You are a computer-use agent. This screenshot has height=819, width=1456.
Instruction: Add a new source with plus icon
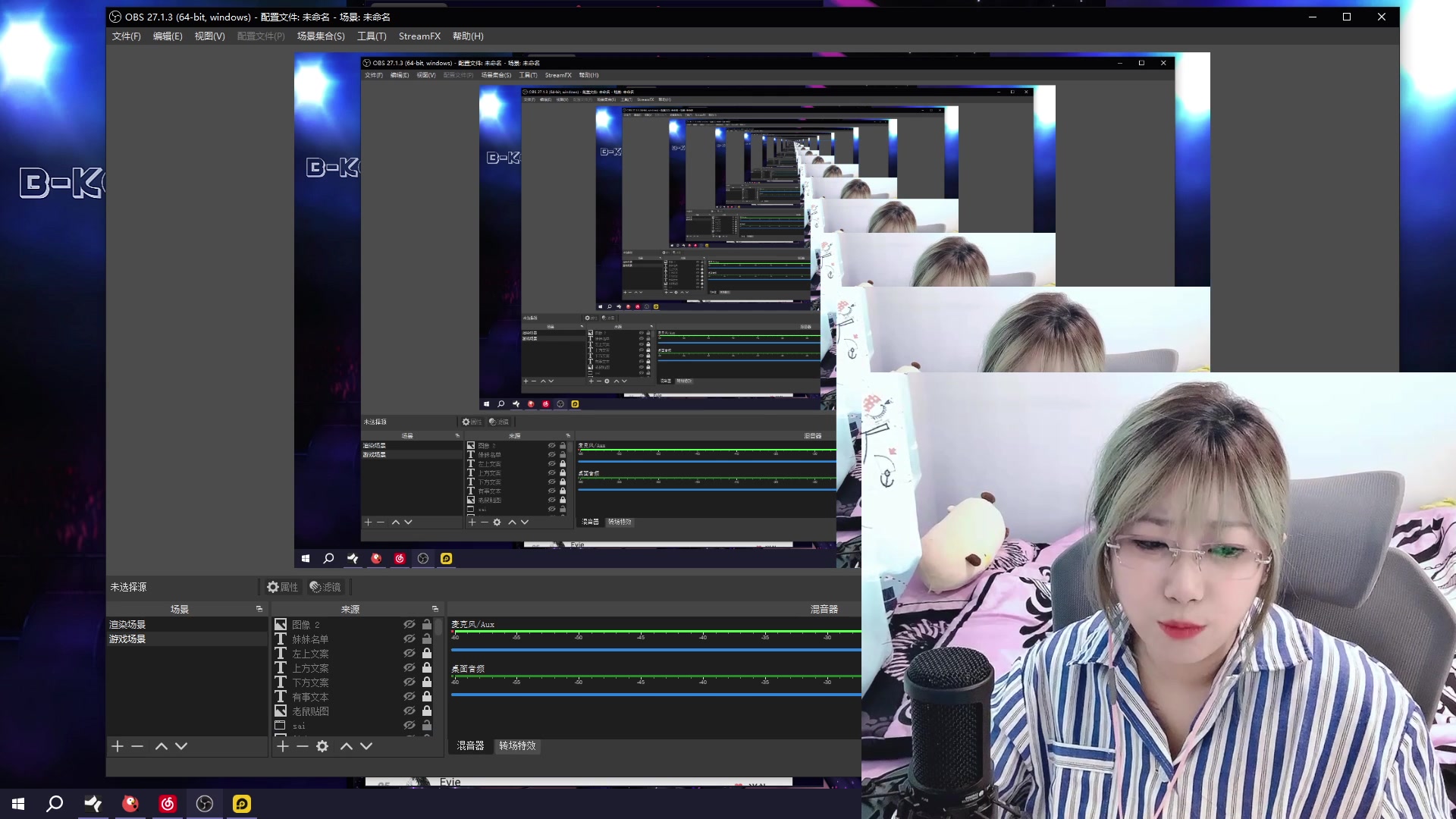tap(283, 746)
